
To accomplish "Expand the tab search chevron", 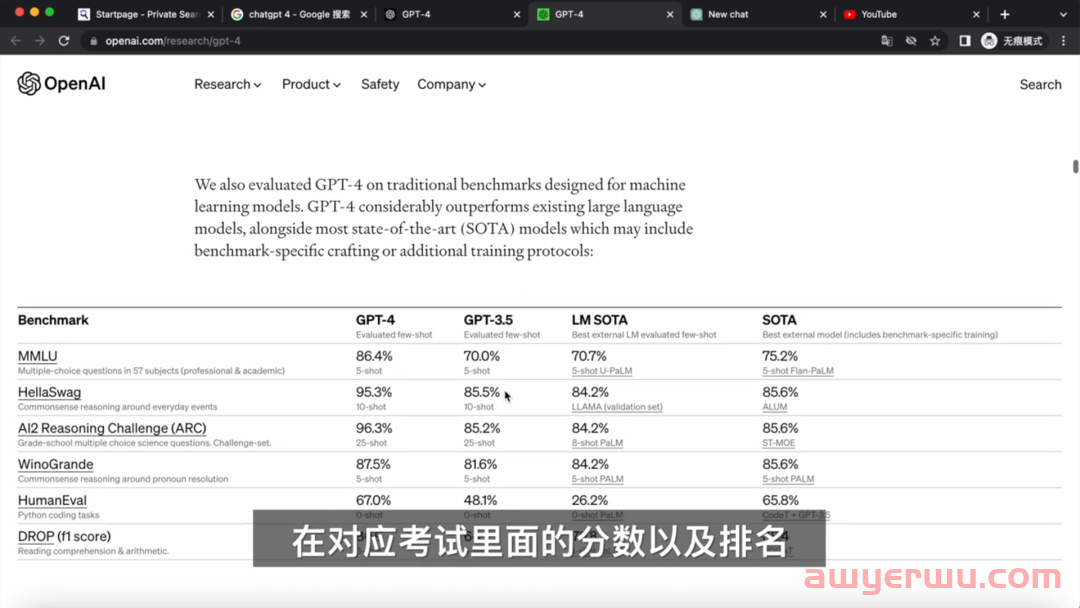I will [1063, 14].
